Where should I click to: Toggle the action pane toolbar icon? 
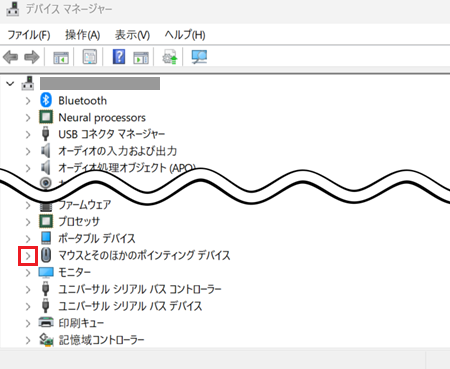click(x=141, y=57)
